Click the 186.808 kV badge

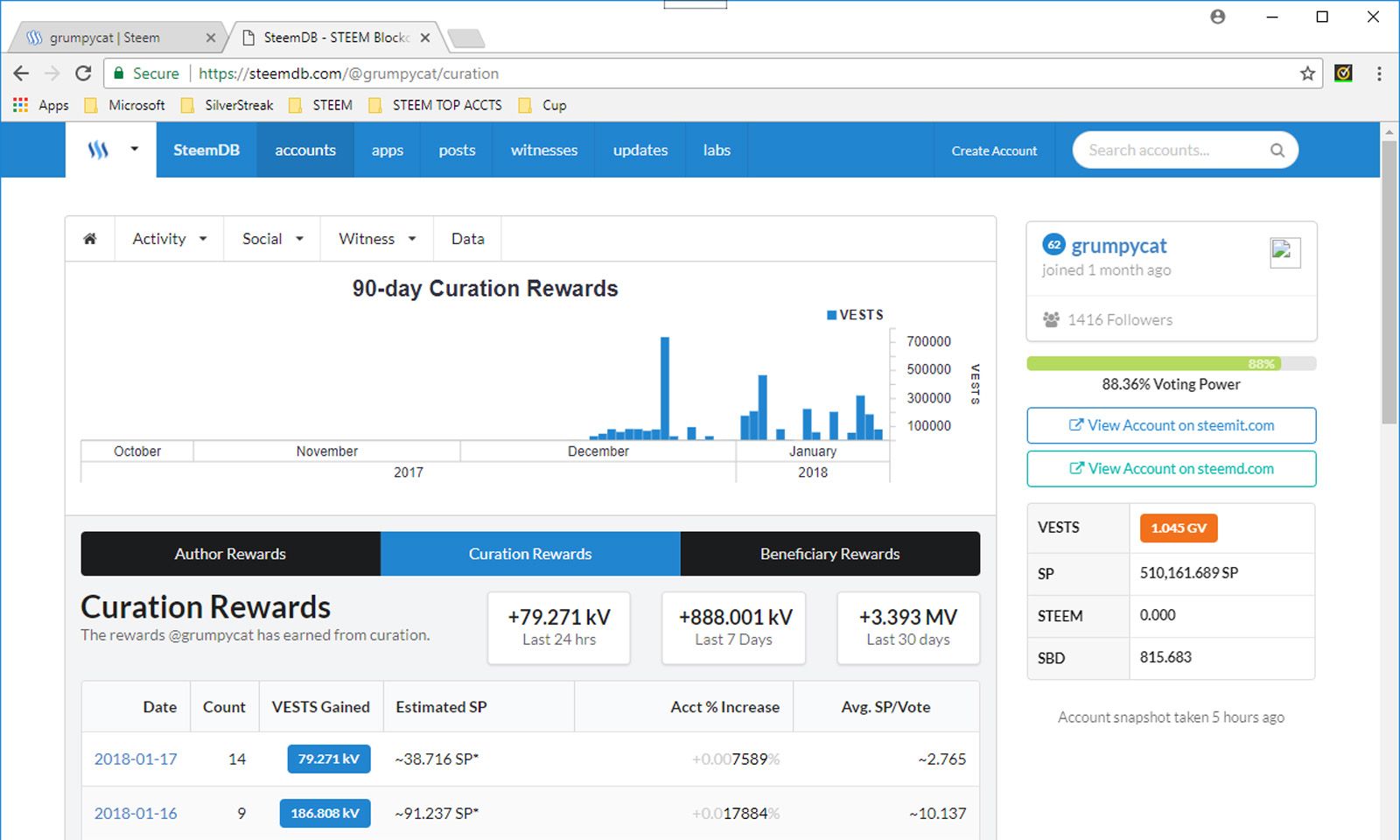pos(325,813)
